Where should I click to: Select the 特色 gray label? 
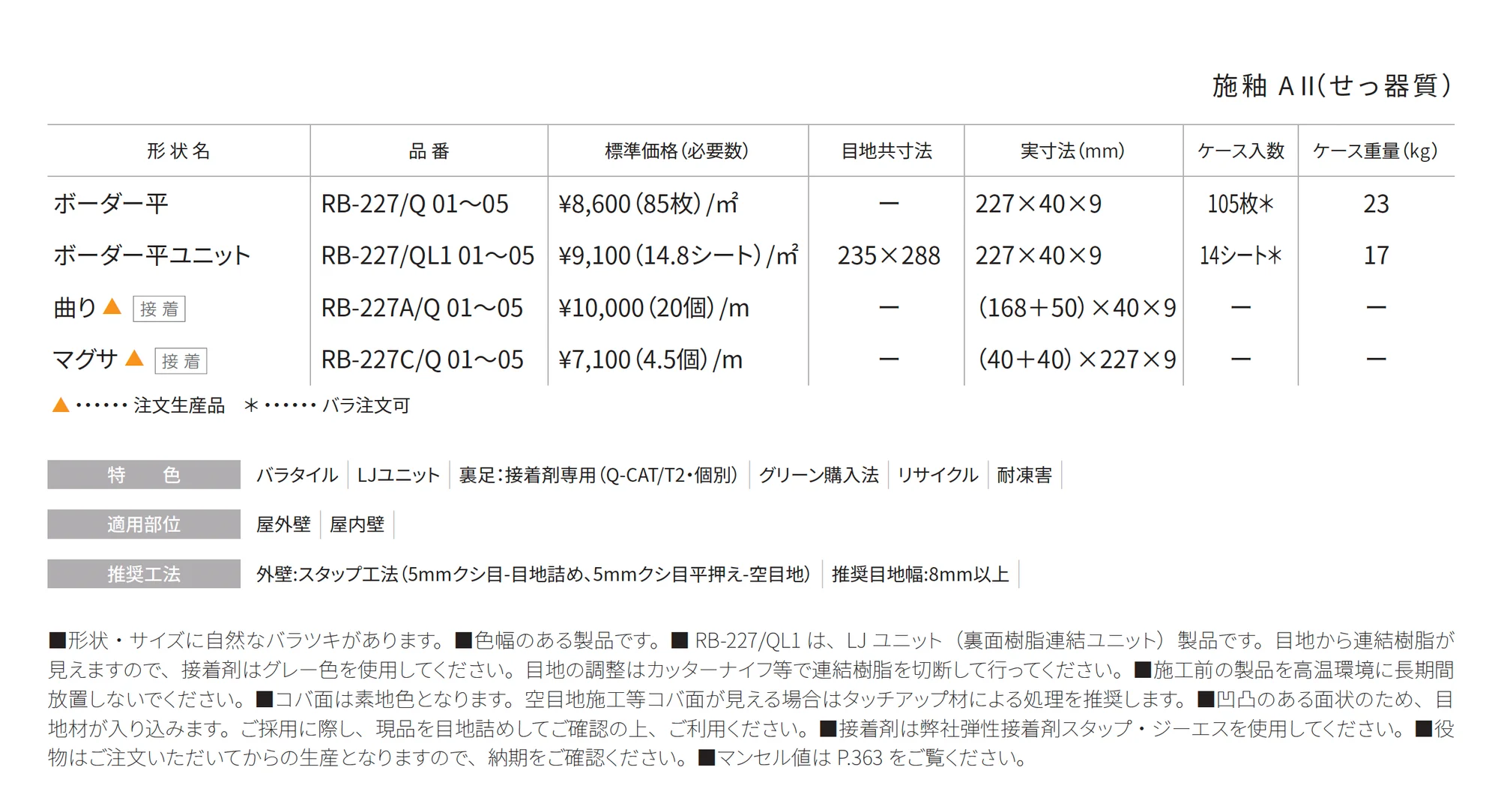pyautogui.click(x=144, y=474)
